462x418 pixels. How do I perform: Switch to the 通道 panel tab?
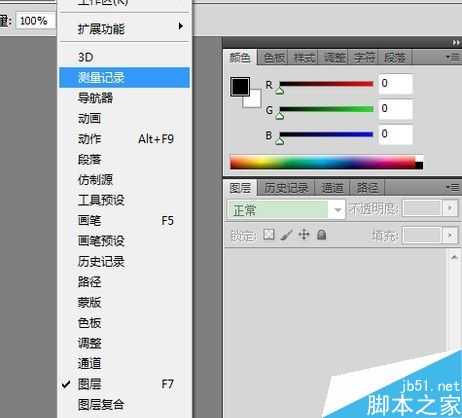click(332, 188)
